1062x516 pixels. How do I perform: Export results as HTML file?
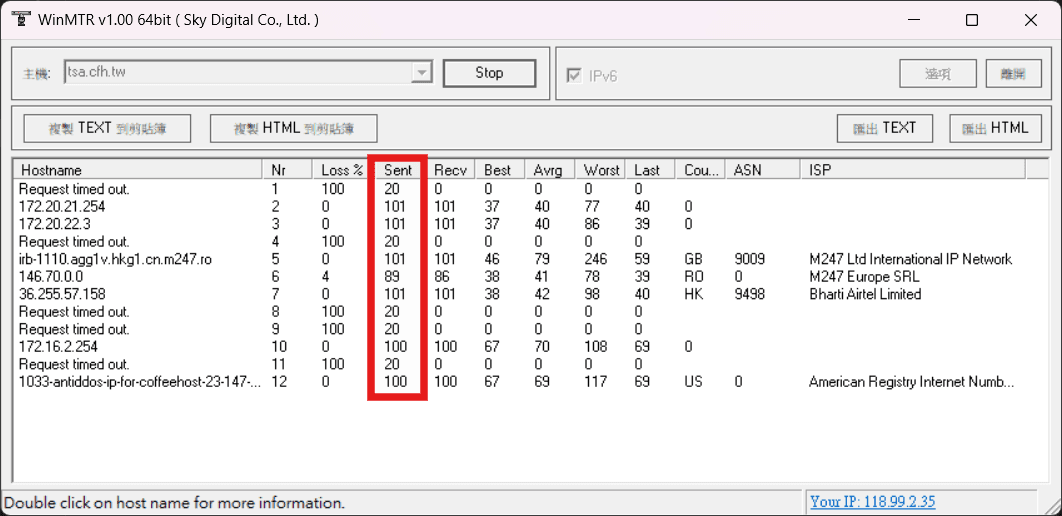995,128
